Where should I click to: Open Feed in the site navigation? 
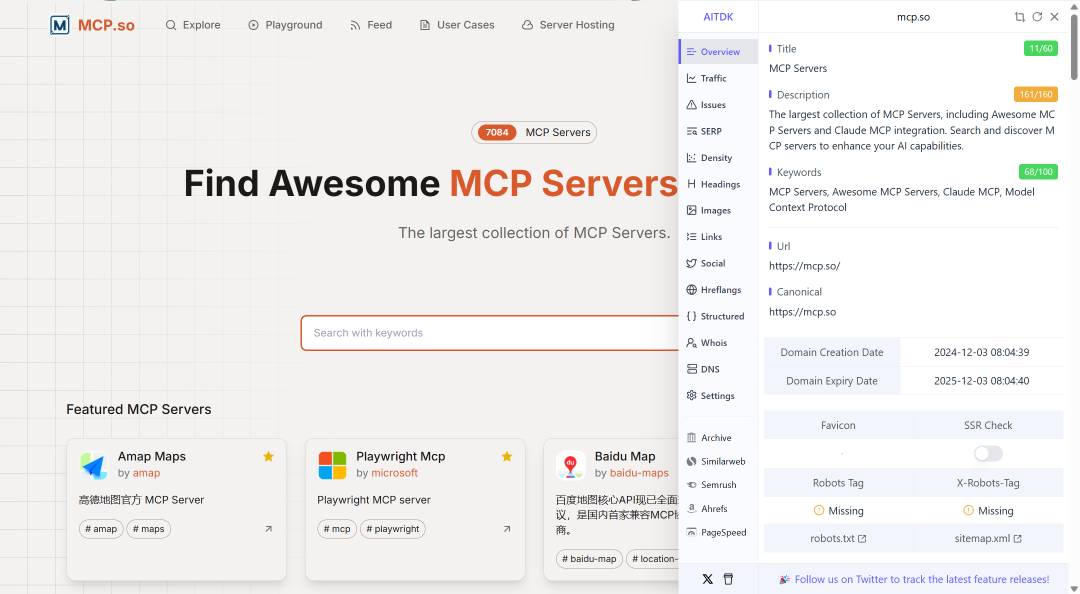click(x=371, y=25)
